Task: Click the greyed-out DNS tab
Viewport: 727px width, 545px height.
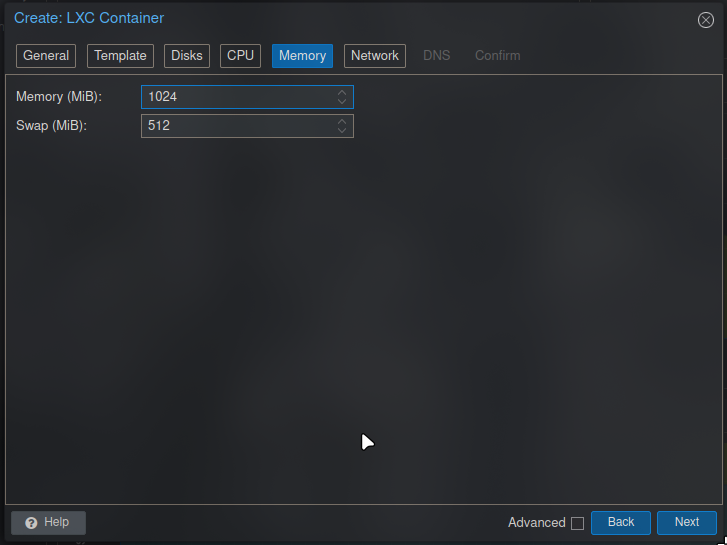Action: (x=437, y=56)
